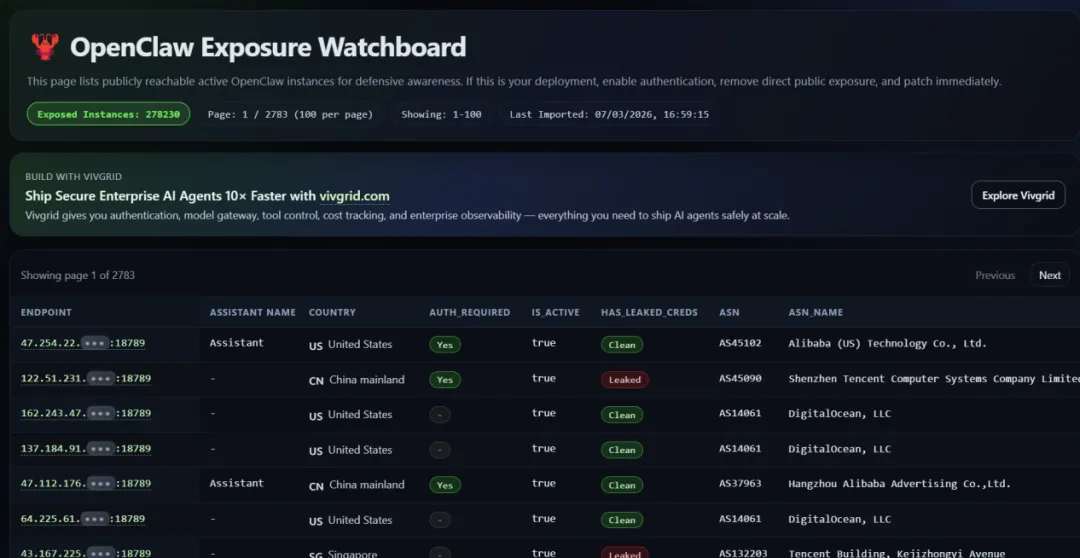1080x558 pixels.
Task: Click the Yes auth badge in first row
Action: pos(445,344)
